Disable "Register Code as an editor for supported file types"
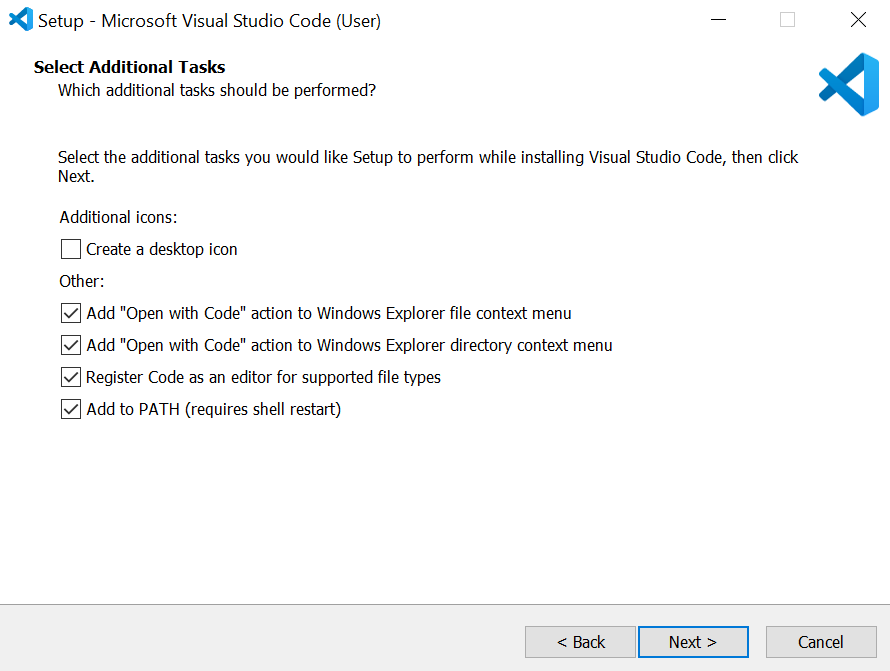This screenshot has width=890, height=671. [x=70, y=376]
